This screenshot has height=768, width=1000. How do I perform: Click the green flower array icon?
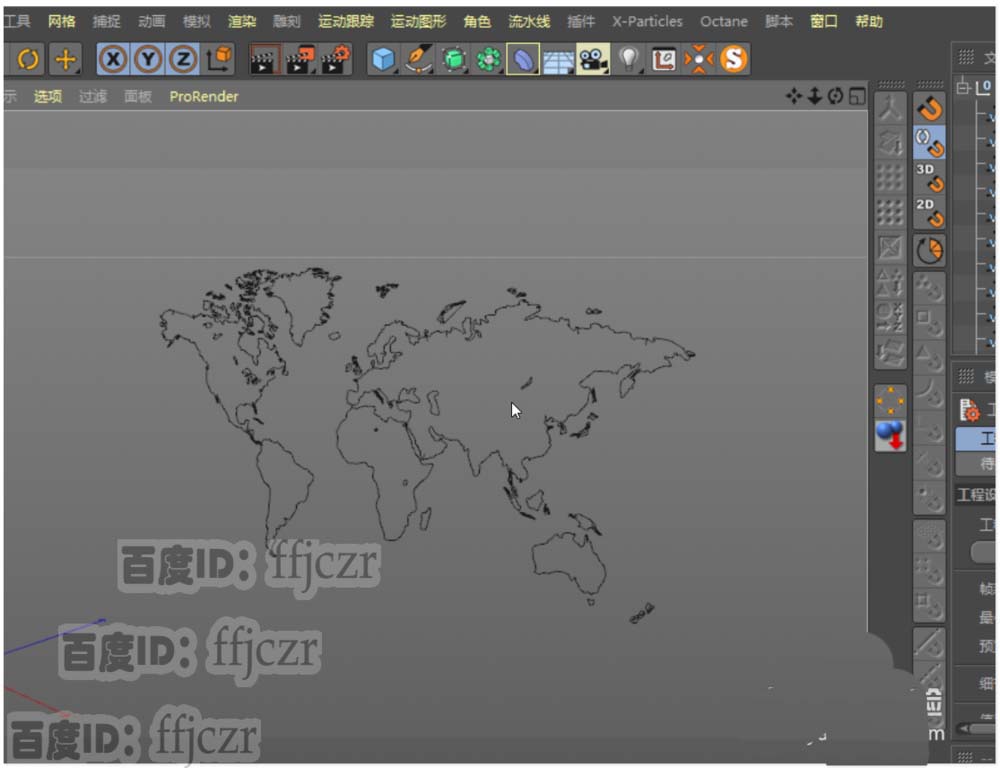point(489,59)
